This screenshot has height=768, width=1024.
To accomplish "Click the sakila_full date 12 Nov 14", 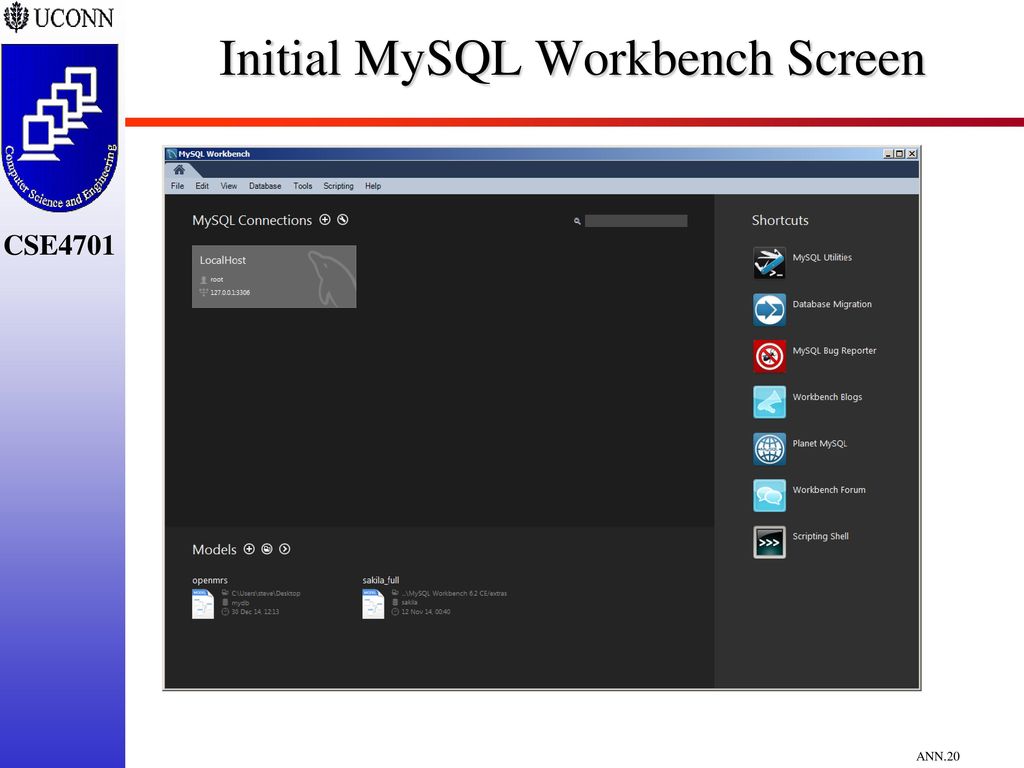I will 426,612.
